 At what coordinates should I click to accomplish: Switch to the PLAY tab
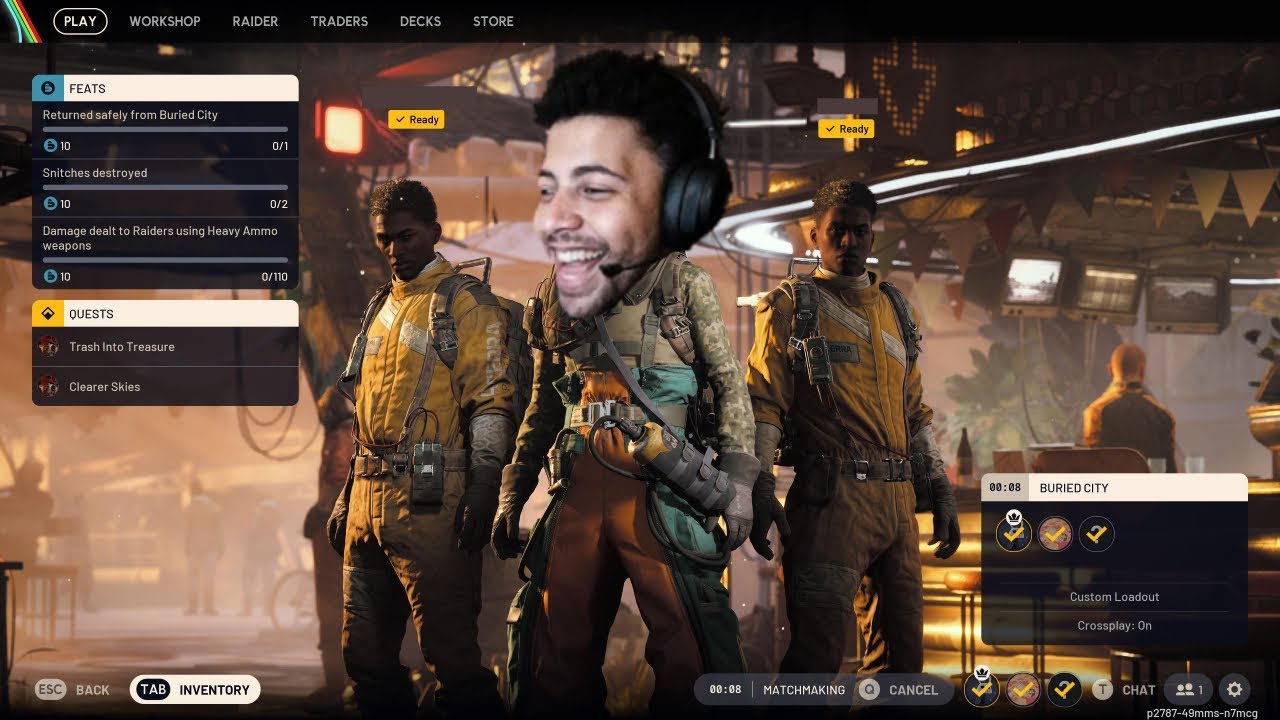point(80,21)
